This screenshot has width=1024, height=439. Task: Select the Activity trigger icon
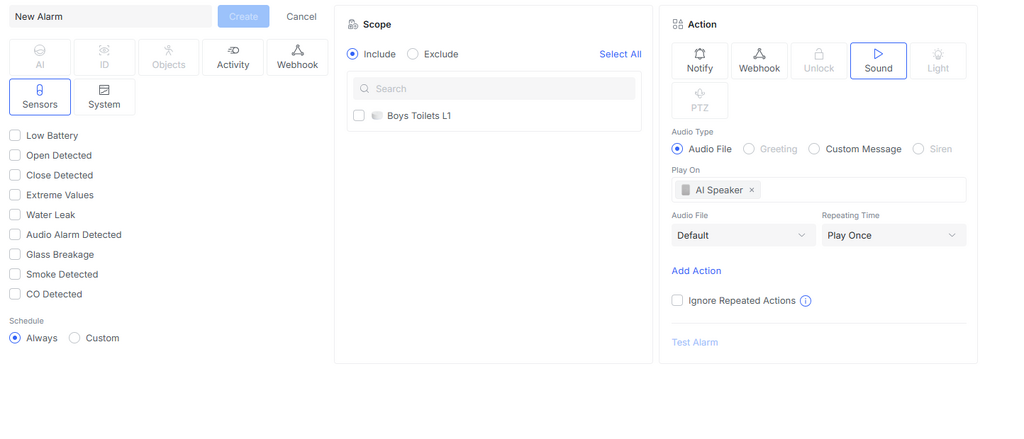coord(232,50)
